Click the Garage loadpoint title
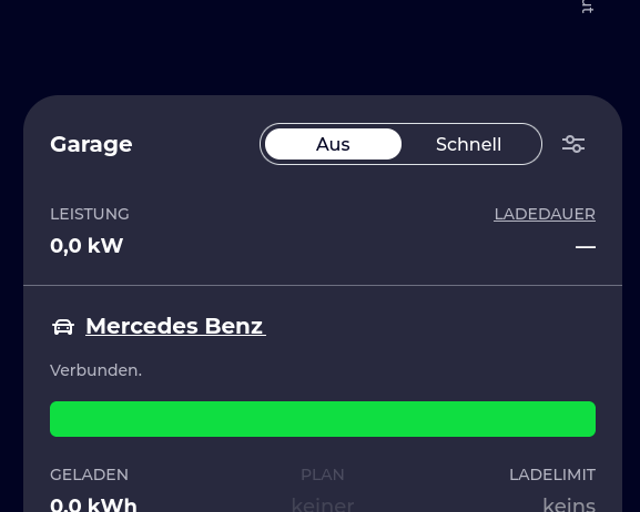The height and width of the screenshot is (512, 640). 91,145
